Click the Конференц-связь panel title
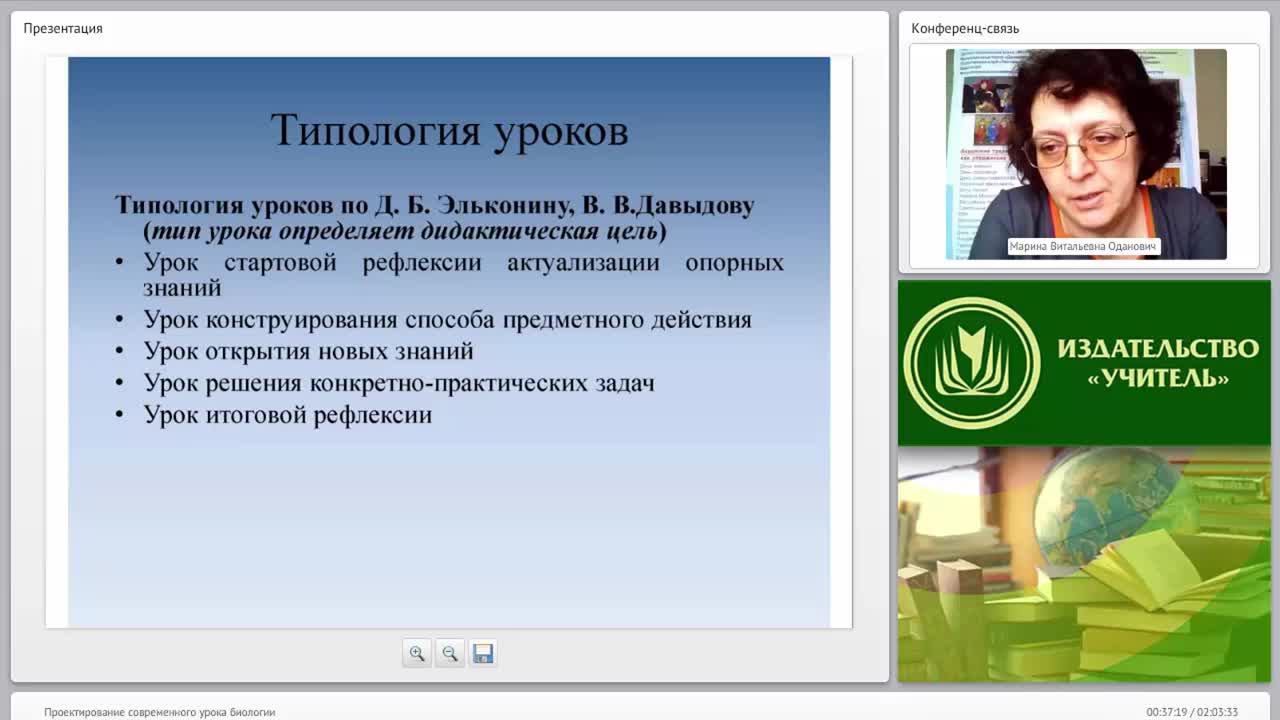Screen dimensions: 1280x720 click(x=965, y=28)
